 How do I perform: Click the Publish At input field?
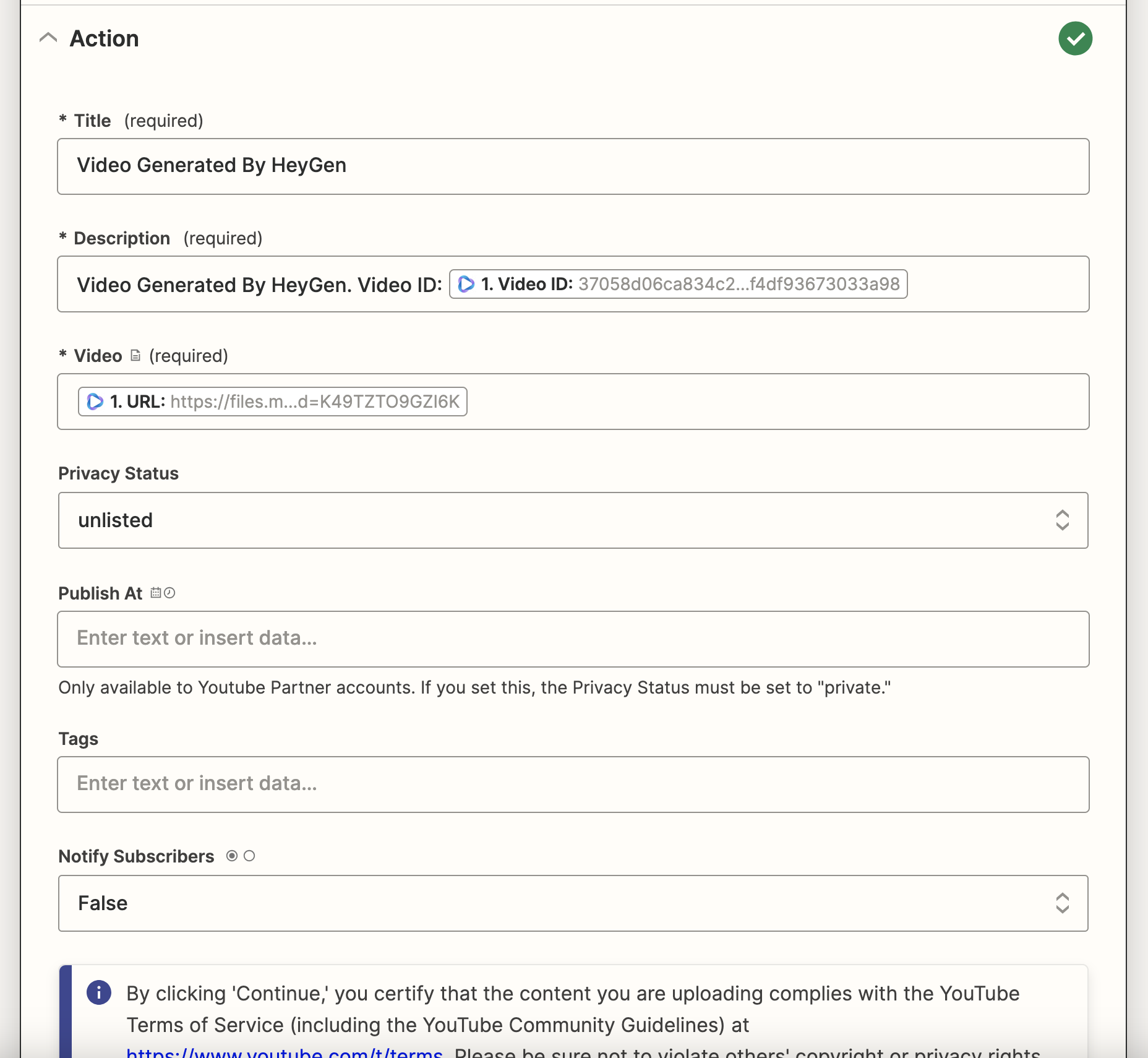pos(573,639)
